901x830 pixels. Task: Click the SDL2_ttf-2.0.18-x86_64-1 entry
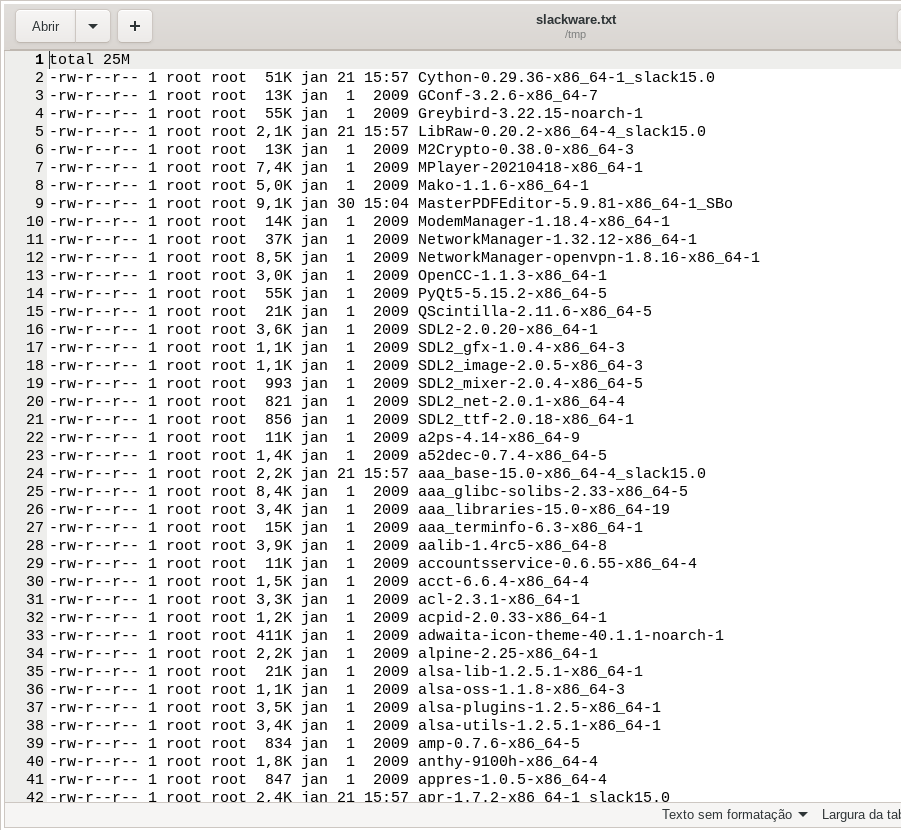coord(526,420)
